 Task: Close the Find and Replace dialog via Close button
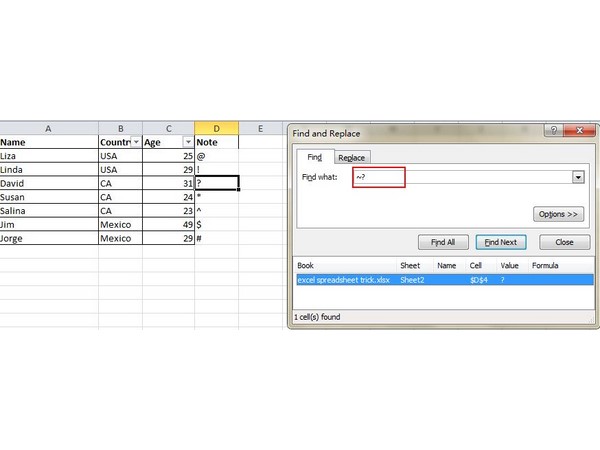click(564, 242)
